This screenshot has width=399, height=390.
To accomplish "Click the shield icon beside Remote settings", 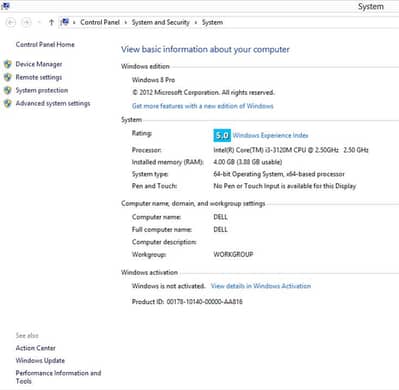I will pyautogui.click(x=8, y=77).
